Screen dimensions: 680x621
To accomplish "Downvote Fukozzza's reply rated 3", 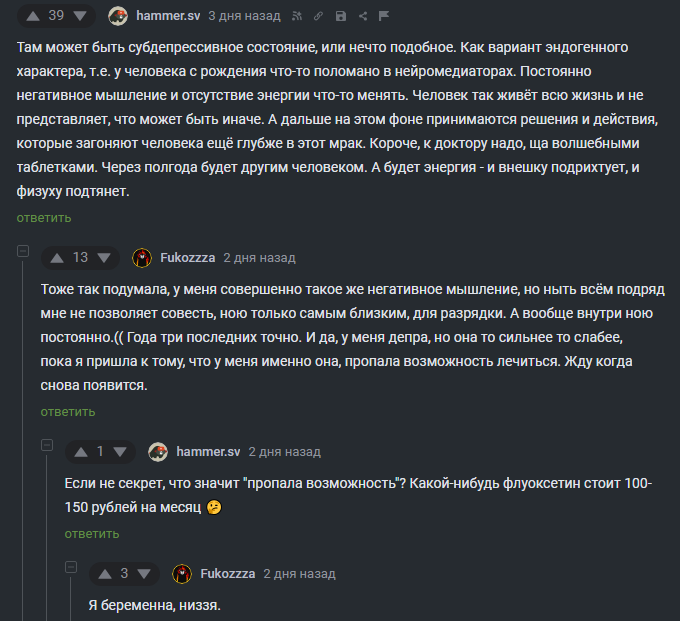I will (144, 574).
